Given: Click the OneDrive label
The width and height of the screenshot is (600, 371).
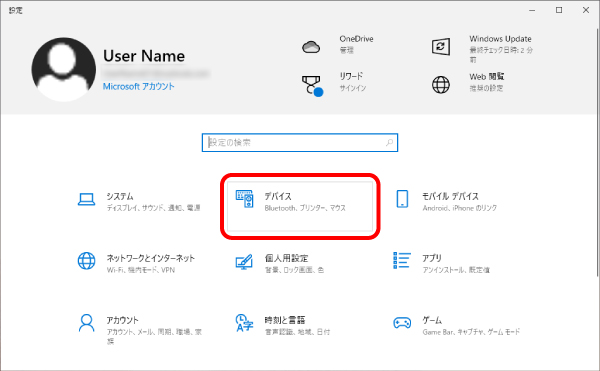Looking at the screenshot, I should pos(356,39).
